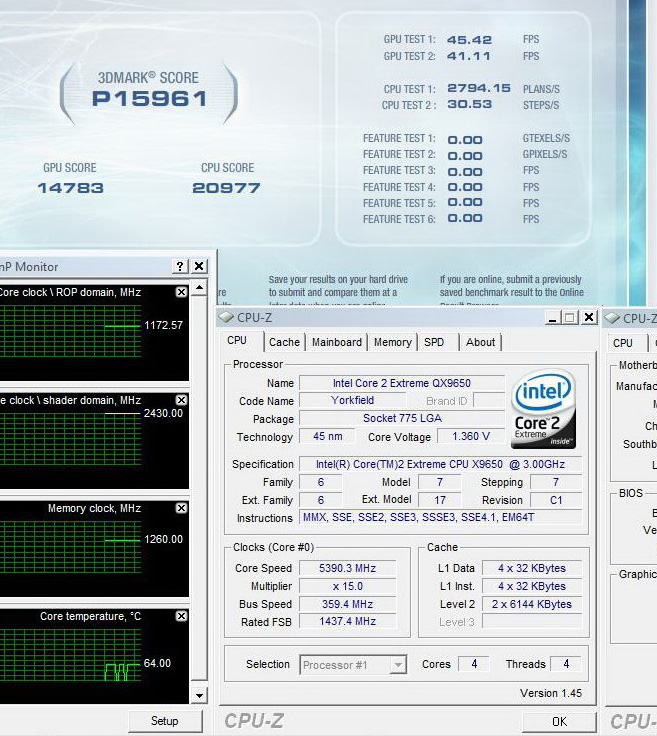The image size is (657, 736).
Task: Select CPU tab in second CPU-Z window
Action: click(x=623, y=343)
